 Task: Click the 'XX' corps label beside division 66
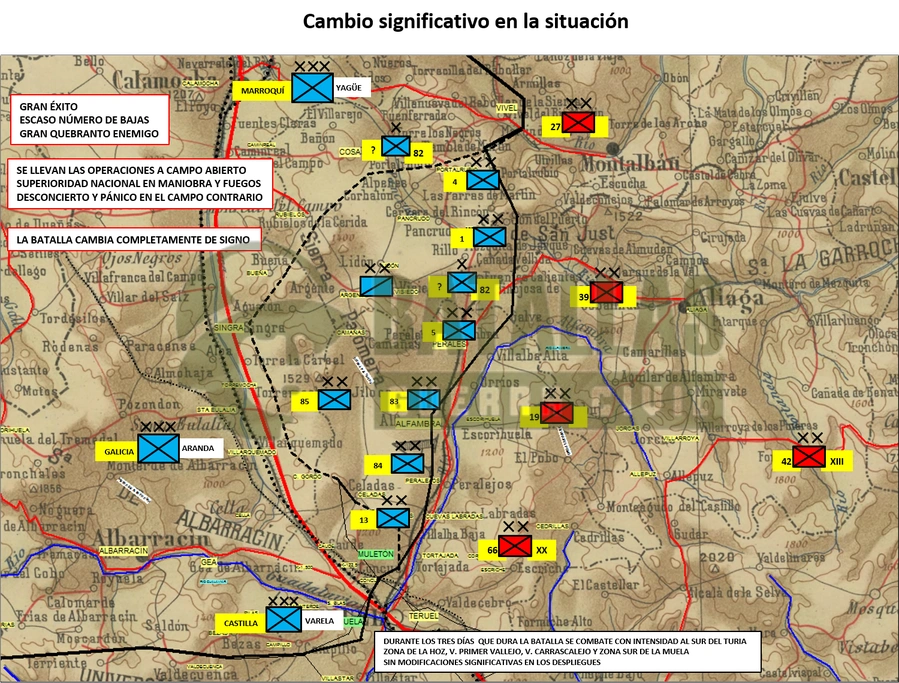(541, 550)
